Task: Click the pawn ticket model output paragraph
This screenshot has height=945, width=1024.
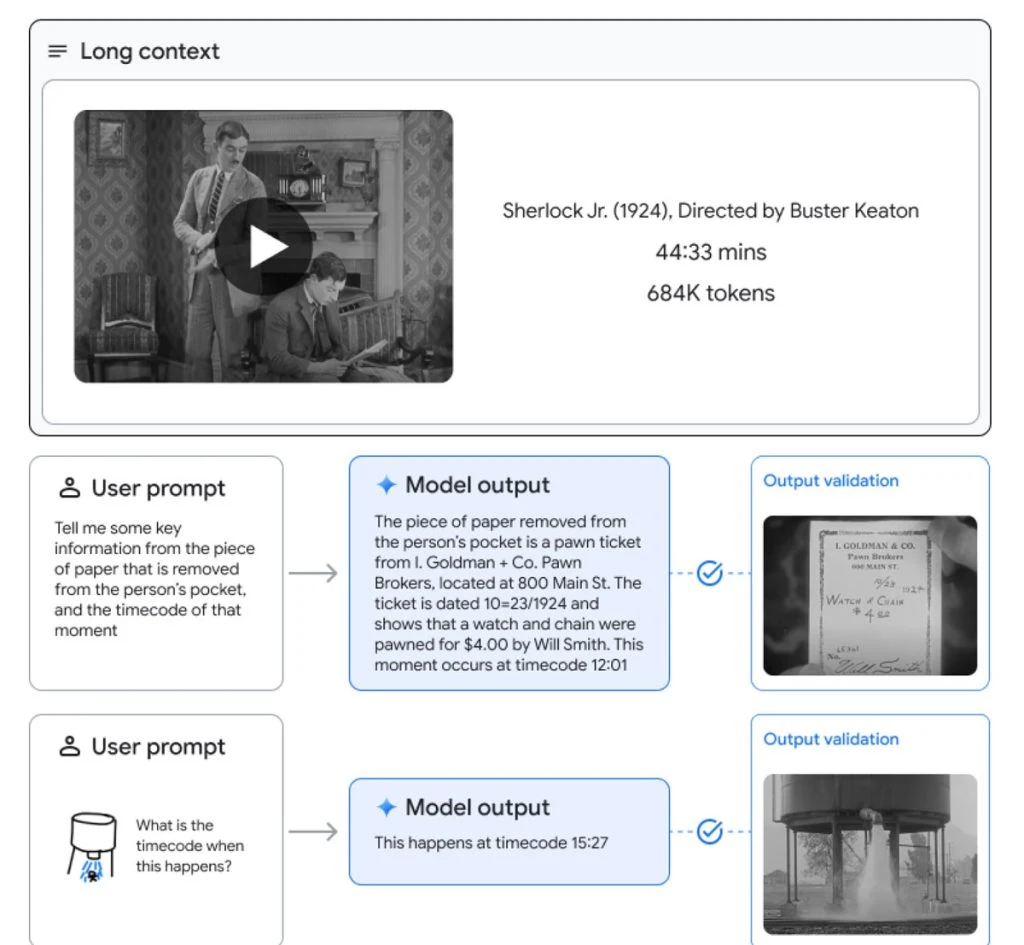Action: [509, 593]
